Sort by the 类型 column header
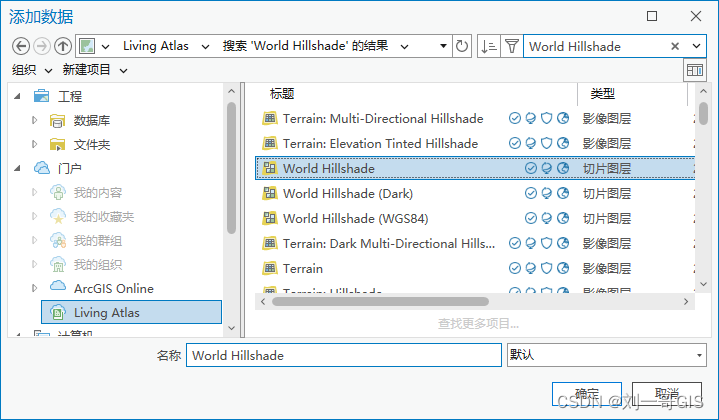This screenshot has width=719, height=420. pos(603,94)
